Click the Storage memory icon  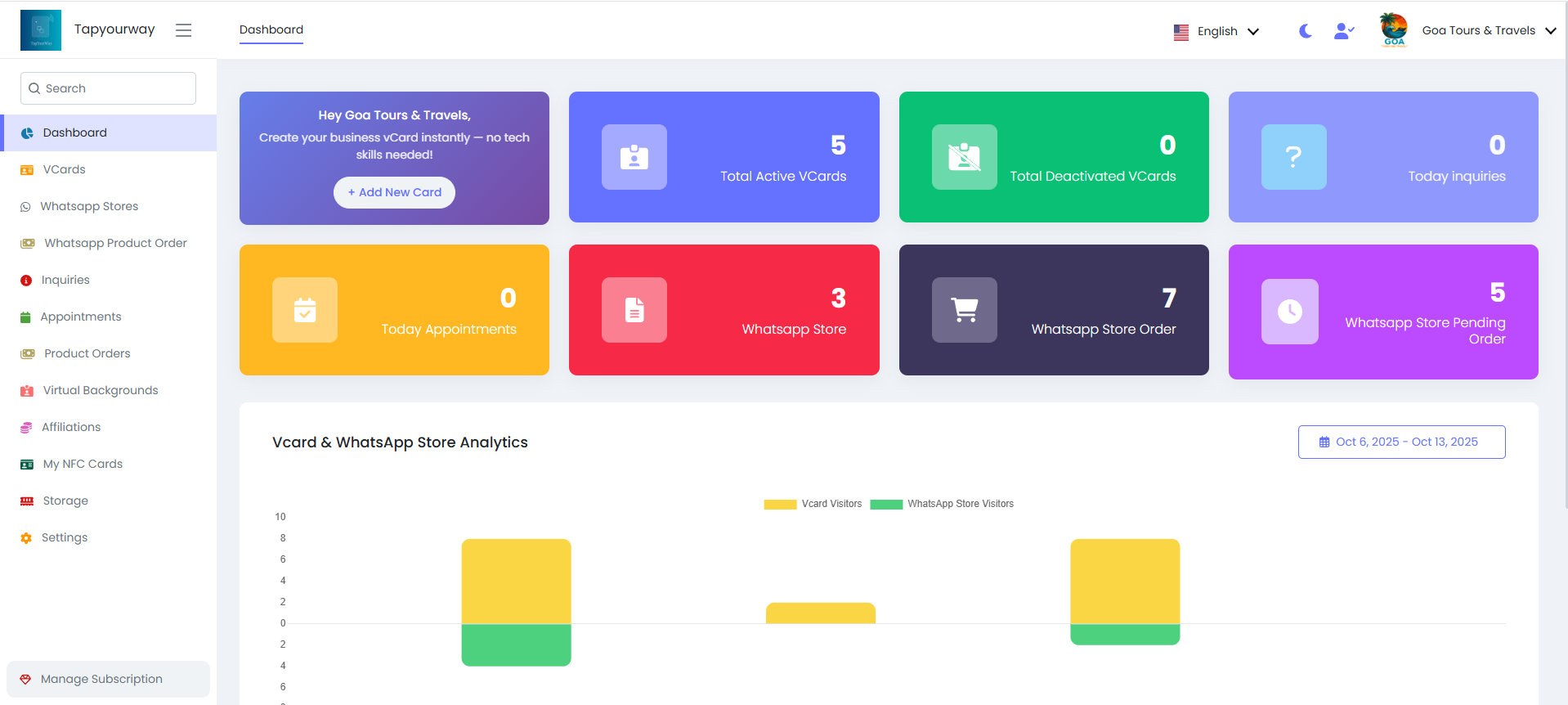pos(27,501)
